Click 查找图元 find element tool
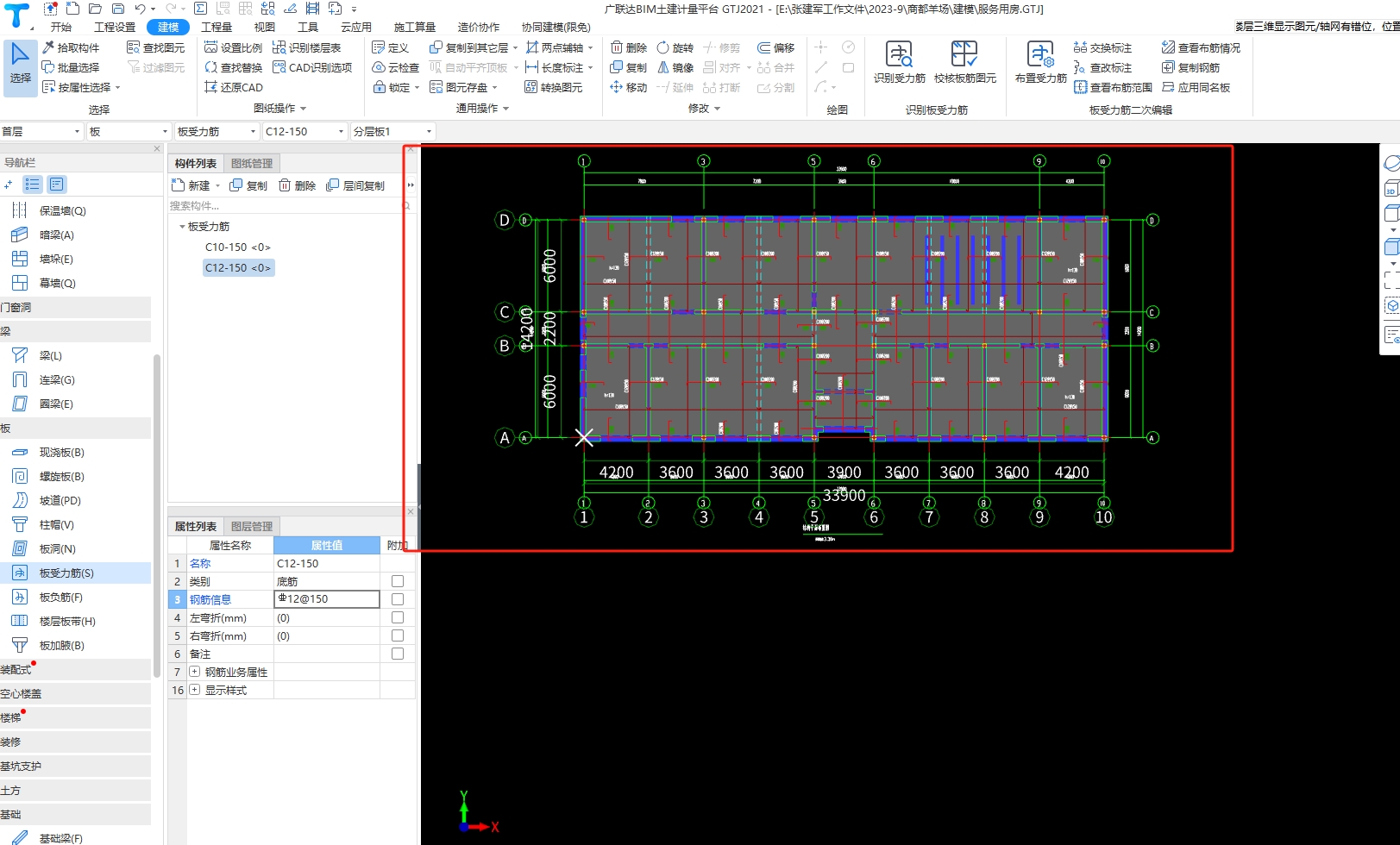 [x=156, y=47]
